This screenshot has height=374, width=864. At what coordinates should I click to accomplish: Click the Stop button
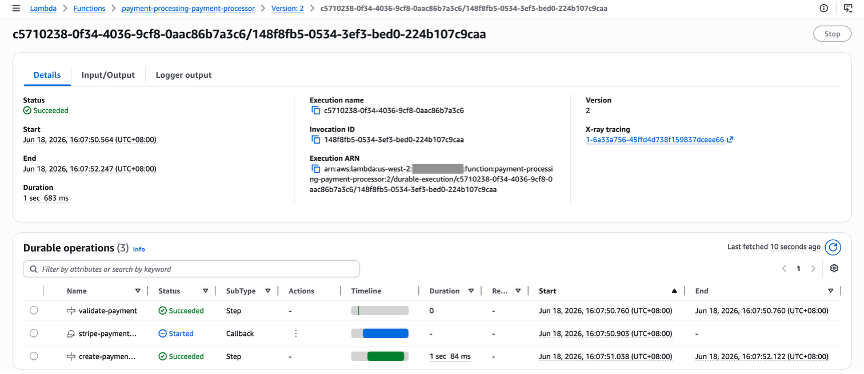pos(832,34)
